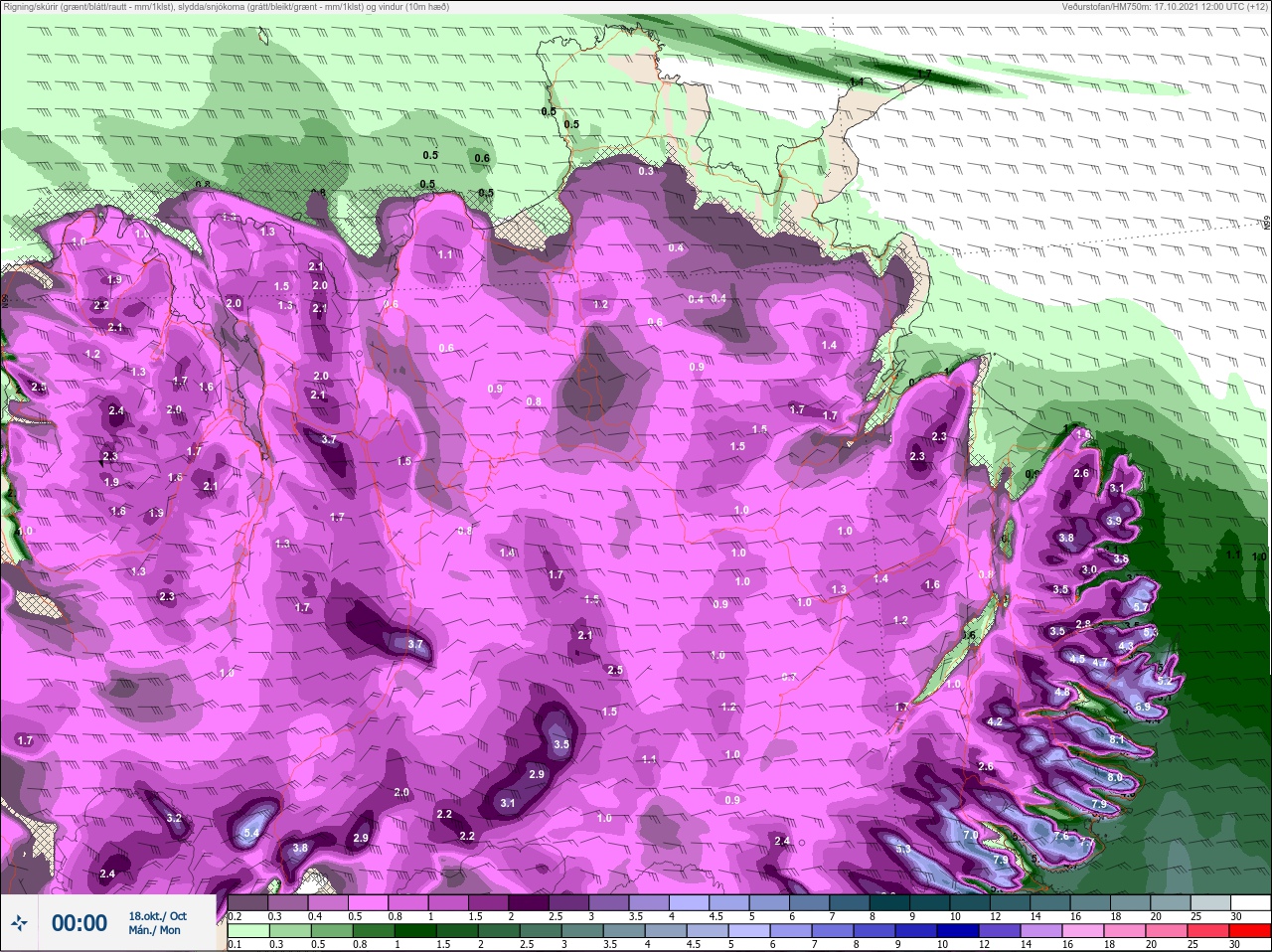Click the 5.4 precipitation value on map
The height and width of the screenshot is (952, 1272).
click(251, 834)
